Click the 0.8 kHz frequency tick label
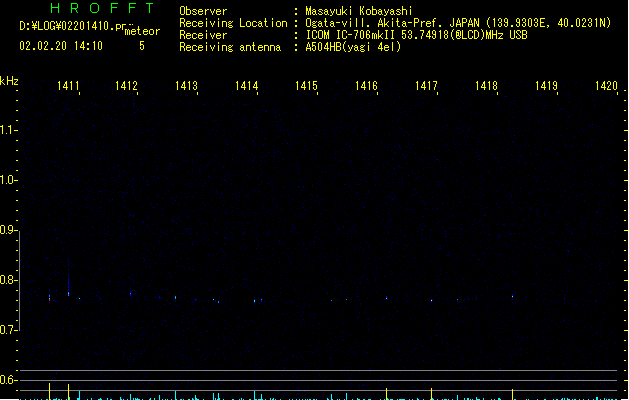This screenshot has height=400, width=629. 8,280
